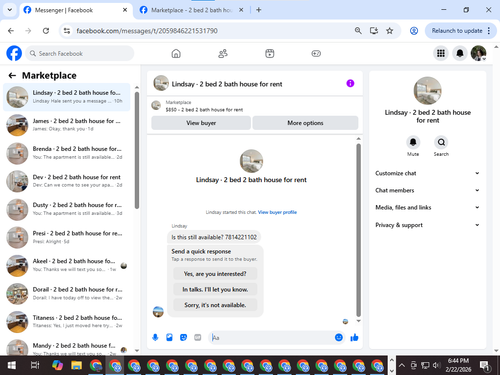Open the Gaming icon in top navigation

(316, 53)
